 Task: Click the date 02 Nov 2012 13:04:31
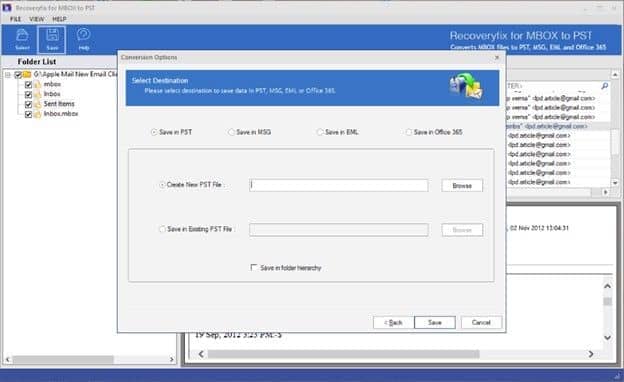pyautogui.click(x=539, y=228)
